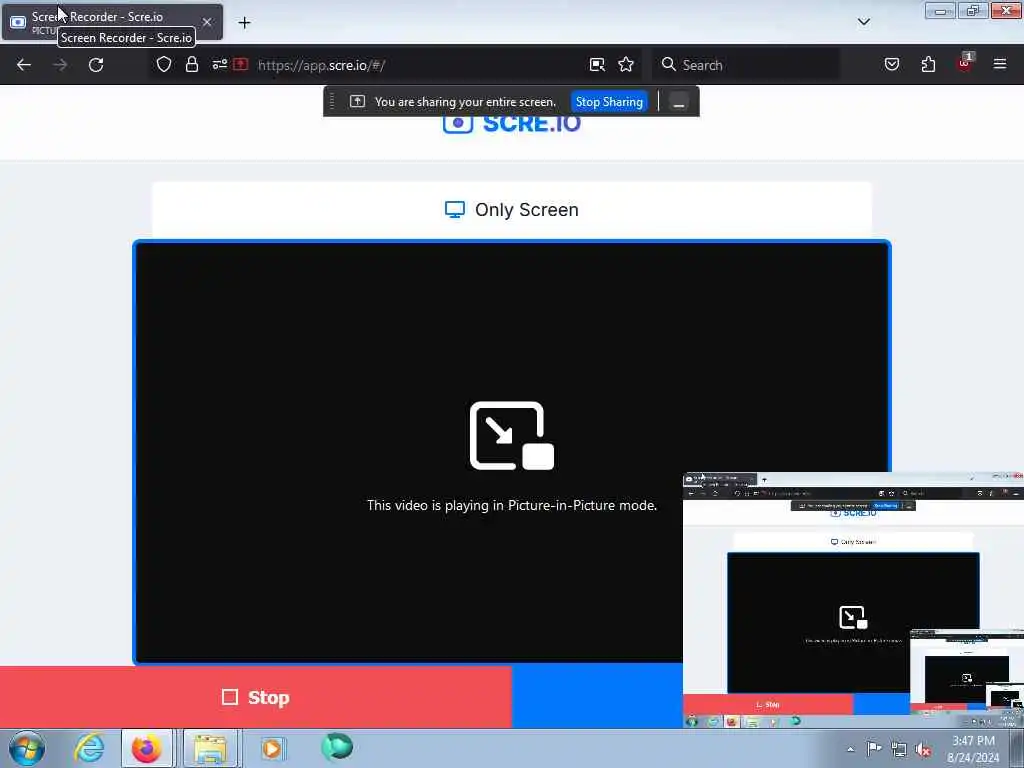Image resolution: width=1024 pixels, height=768 pixels.
Task: Click Stop Sharing button
Action: click(x=609, y=102)
